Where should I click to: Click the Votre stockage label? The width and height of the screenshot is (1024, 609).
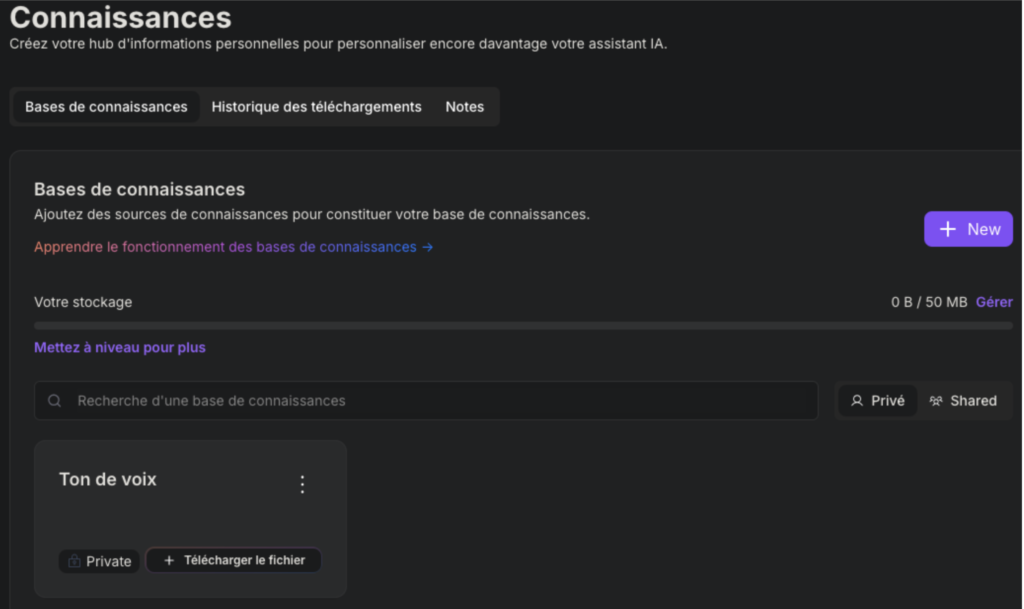point(83,302)
